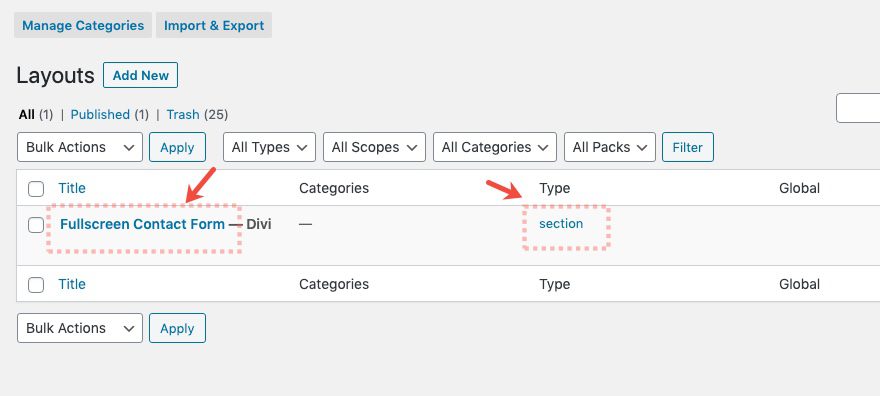Check the select-all checkbox in header row

[x=36, y=189]
